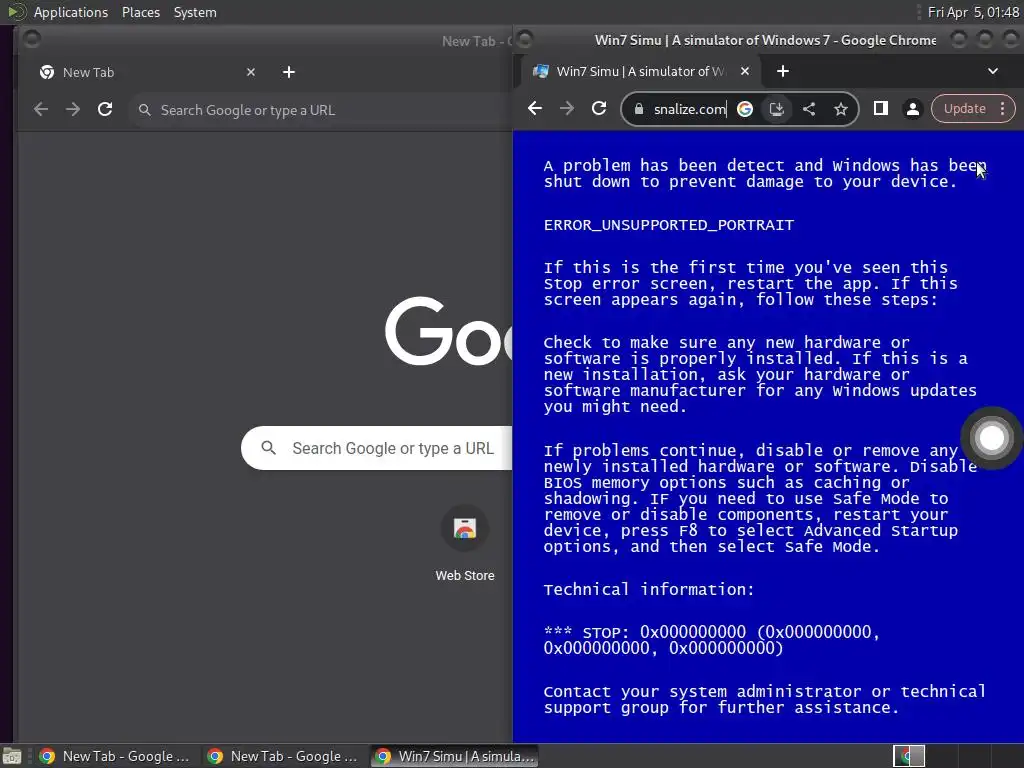This screenshot has width=1024, height=768.
Task: Click the floating circular button on the blue screen
Action: (991, 438)
